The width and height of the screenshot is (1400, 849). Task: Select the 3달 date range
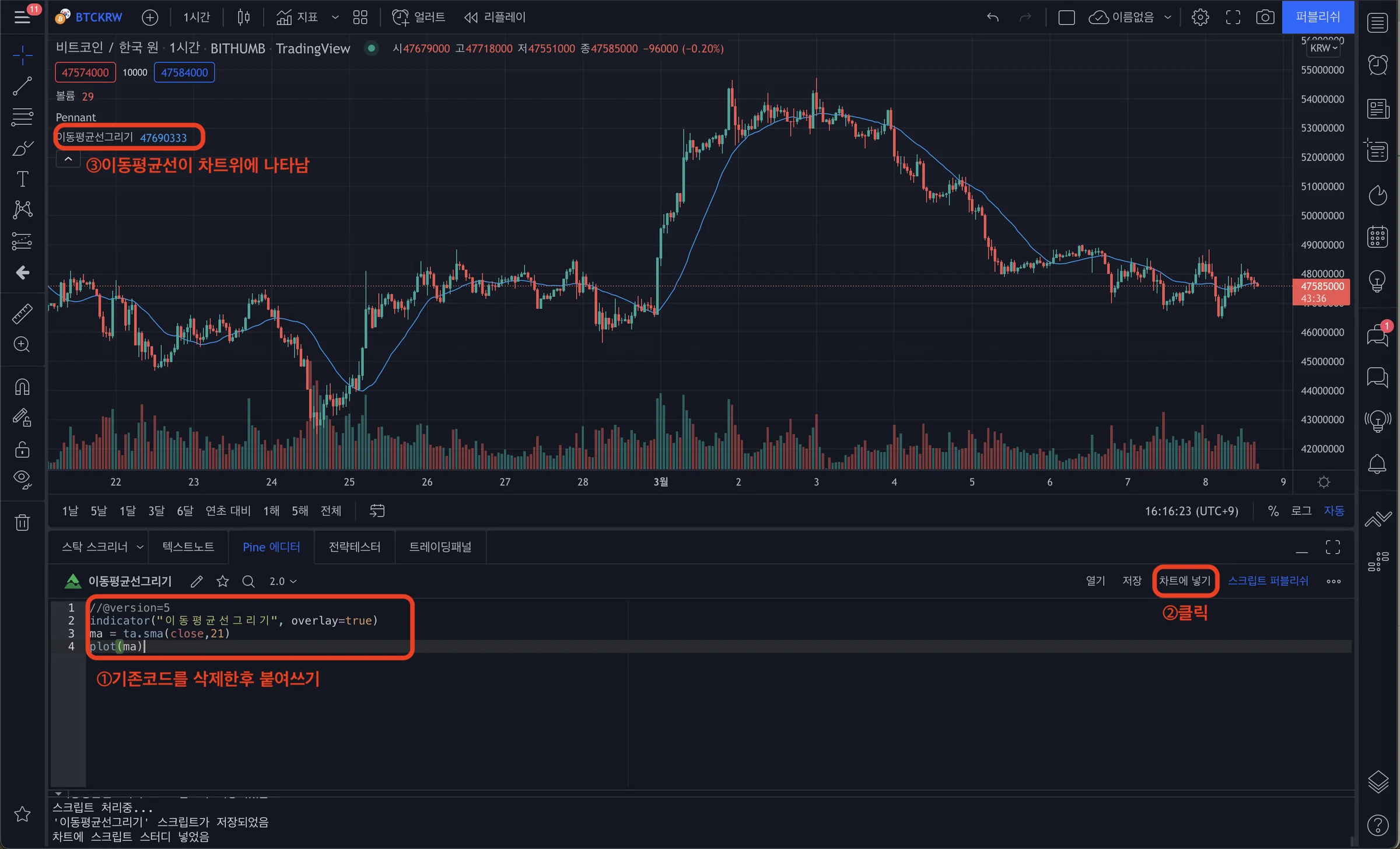156,511
